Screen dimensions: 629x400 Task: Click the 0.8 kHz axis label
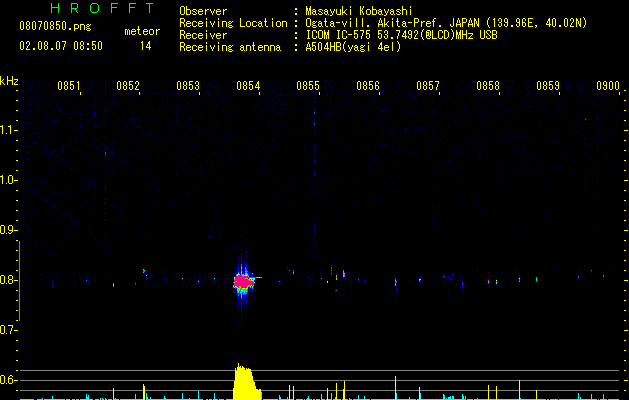pos(9,280)
